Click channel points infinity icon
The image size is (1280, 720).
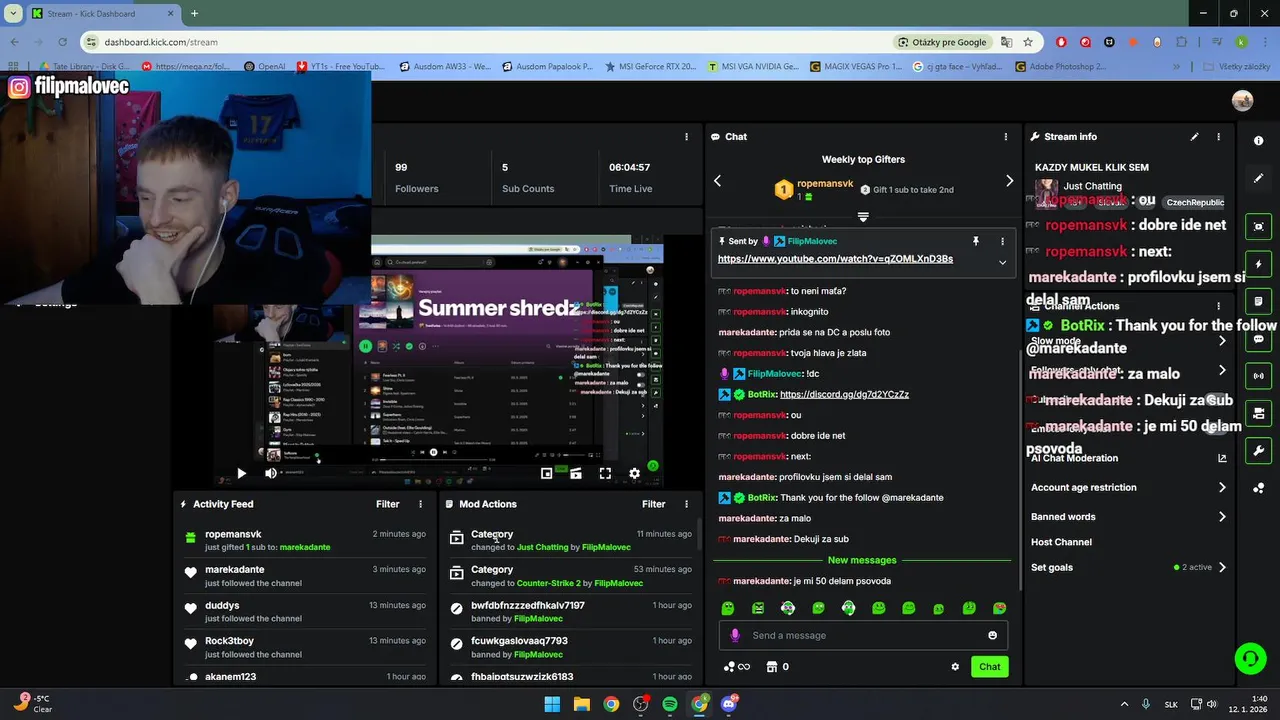(736, 667)
